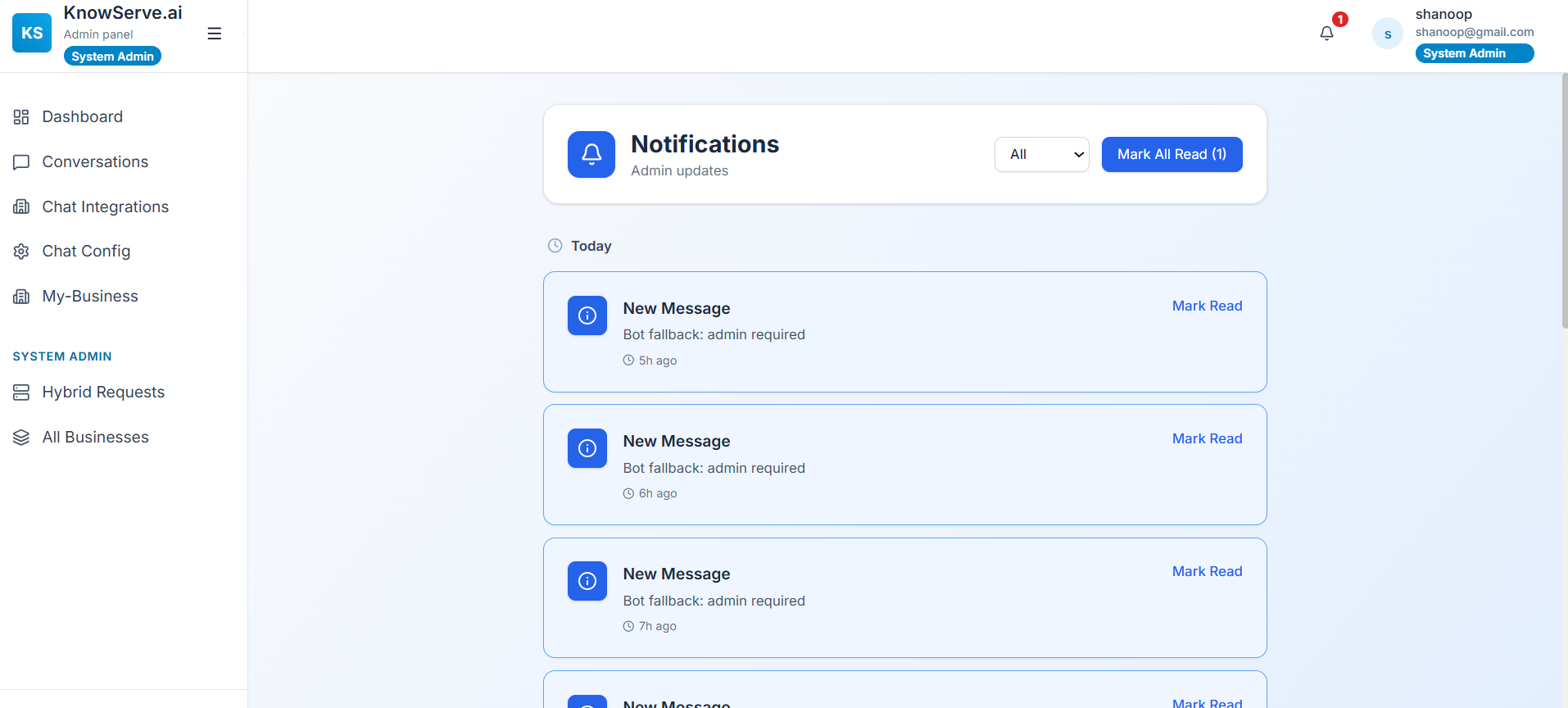Open the All filter dropdown
This screenshot has width=1568, height=708.
tap(1041, 155)
